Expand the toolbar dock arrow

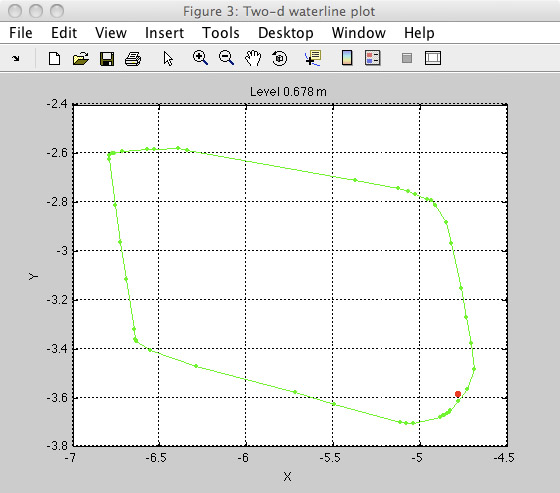[x=16, y=58]
